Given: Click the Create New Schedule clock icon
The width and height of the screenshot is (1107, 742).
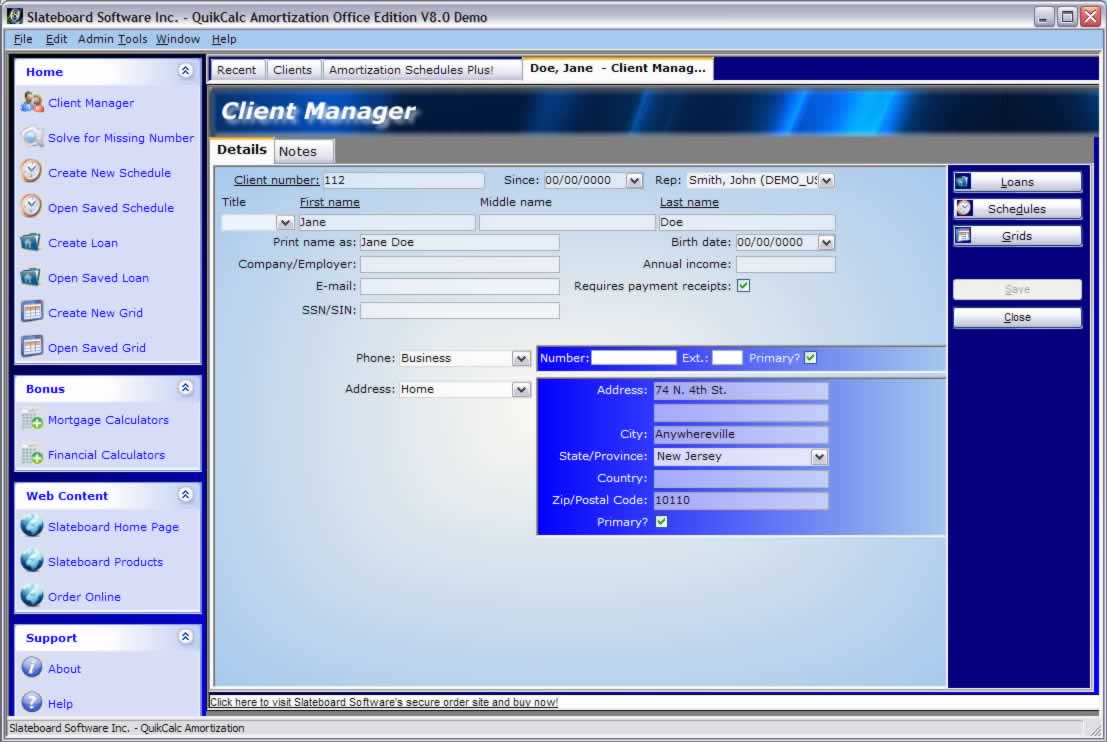Looking at the screenshot, I should tap(32, 172).
